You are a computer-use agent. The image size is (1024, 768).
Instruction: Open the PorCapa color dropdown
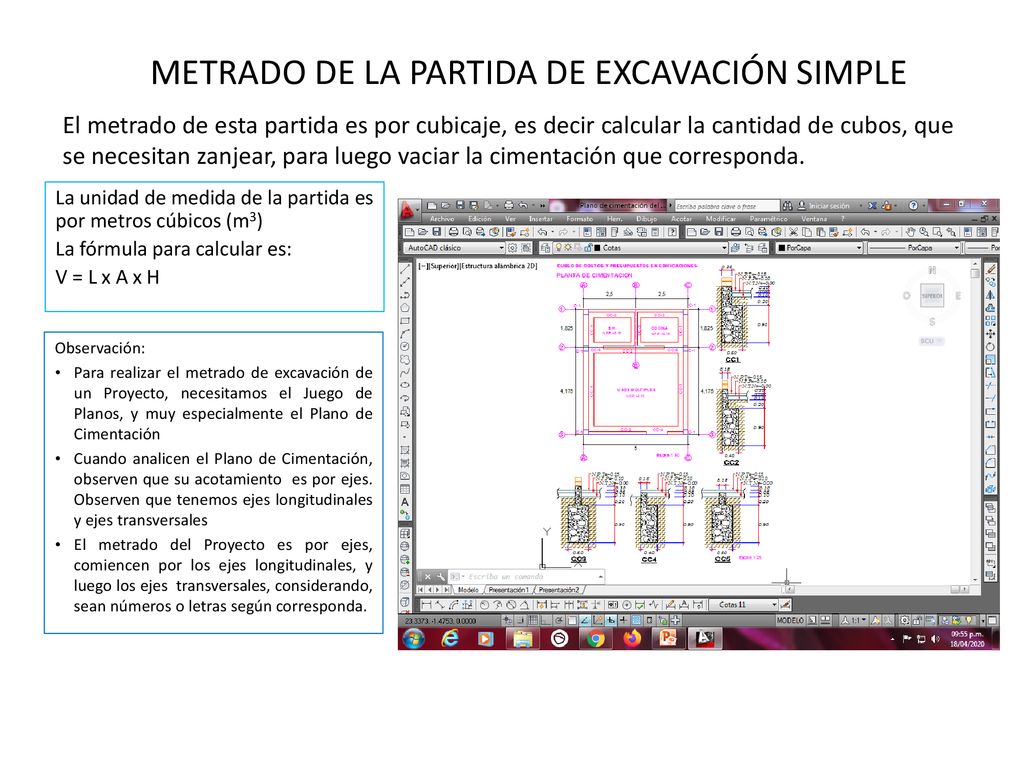tap(820, 248)
